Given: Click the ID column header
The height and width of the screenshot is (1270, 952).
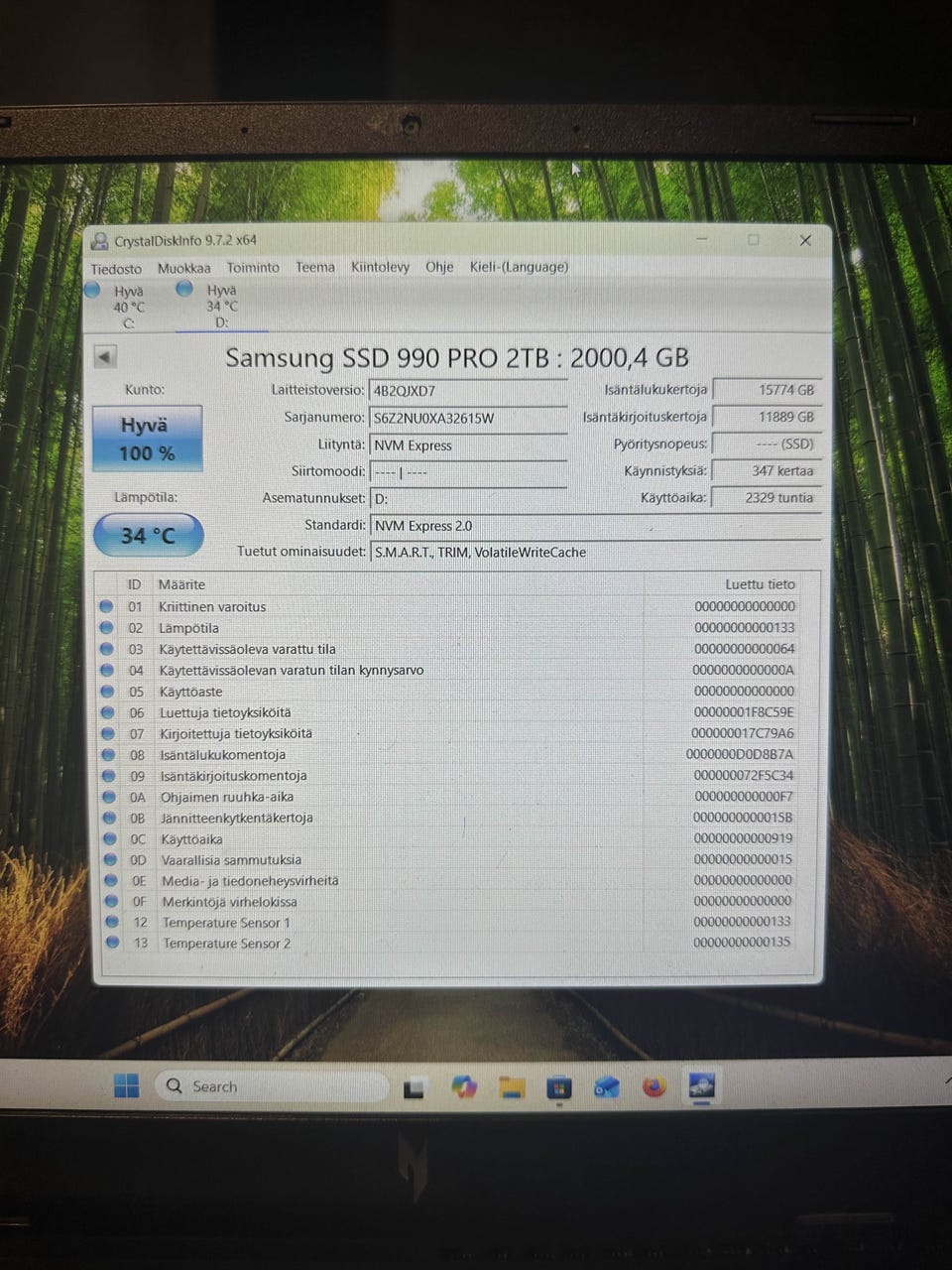Looking at the screenshot, I should coord(134,584).
